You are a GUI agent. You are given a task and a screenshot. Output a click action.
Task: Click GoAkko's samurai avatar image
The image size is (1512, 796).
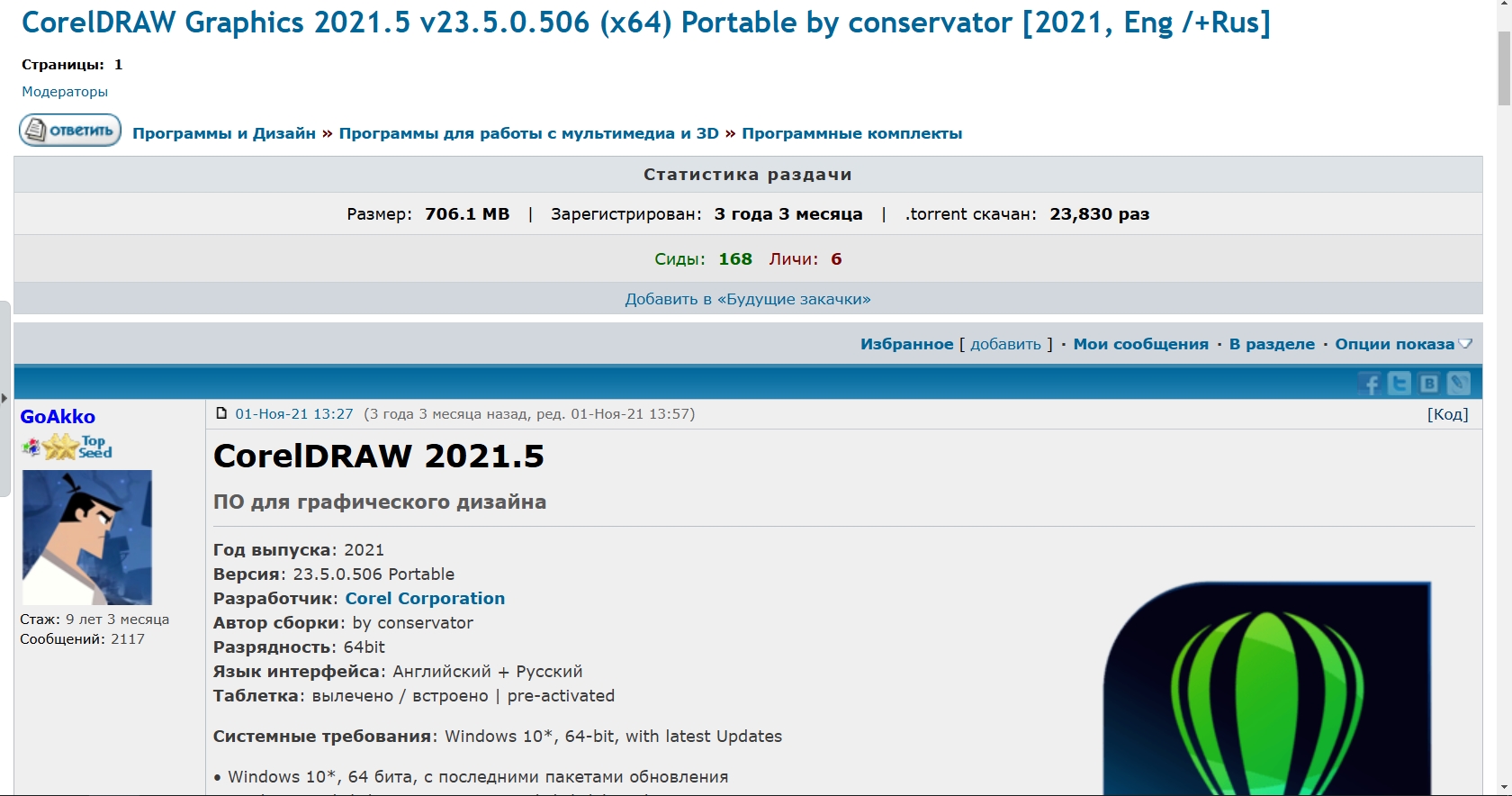tap(87, 538)
